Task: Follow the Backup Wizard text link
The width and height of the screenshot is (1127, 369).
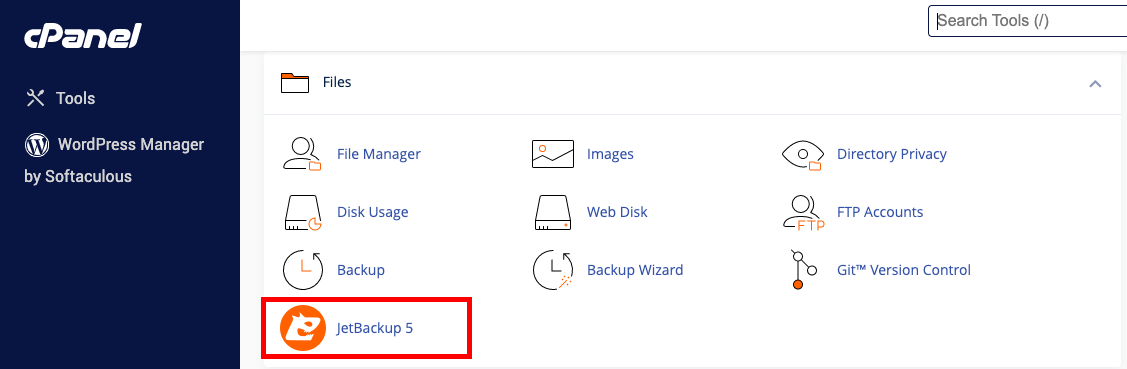Action: tap(635, 270)
